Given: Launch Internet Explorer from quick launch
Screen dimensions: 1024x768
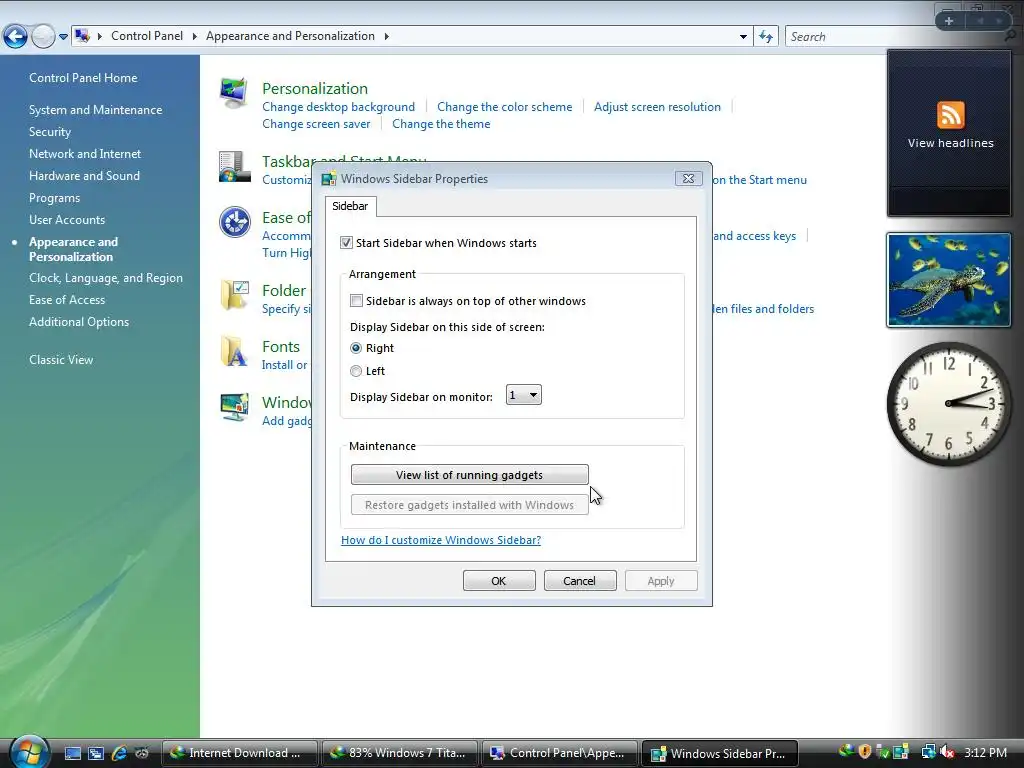Looking at the screenshot, I should (119, 754).
